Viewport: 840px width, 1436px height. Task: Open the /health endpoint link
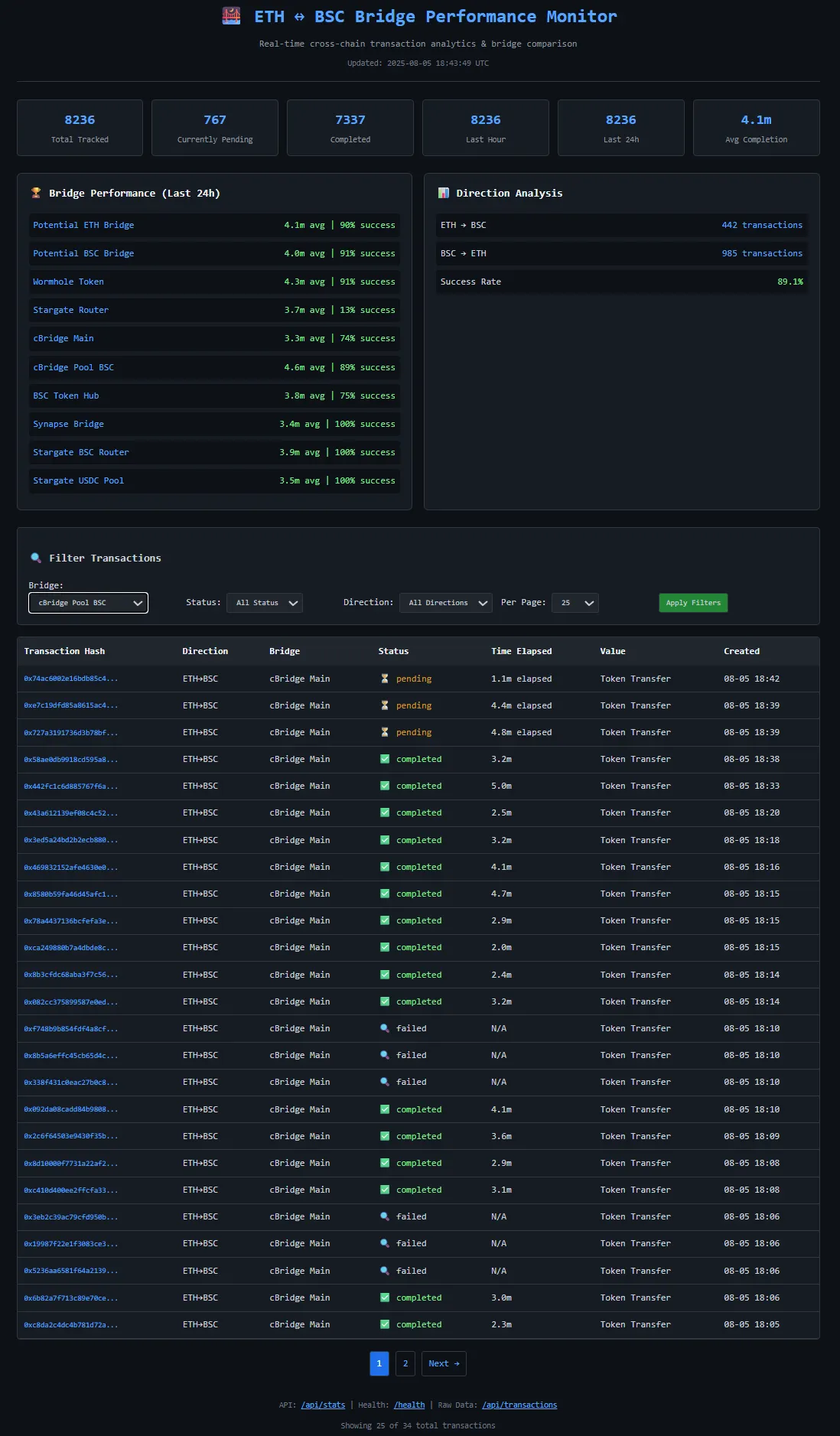tap(409, 1405)
